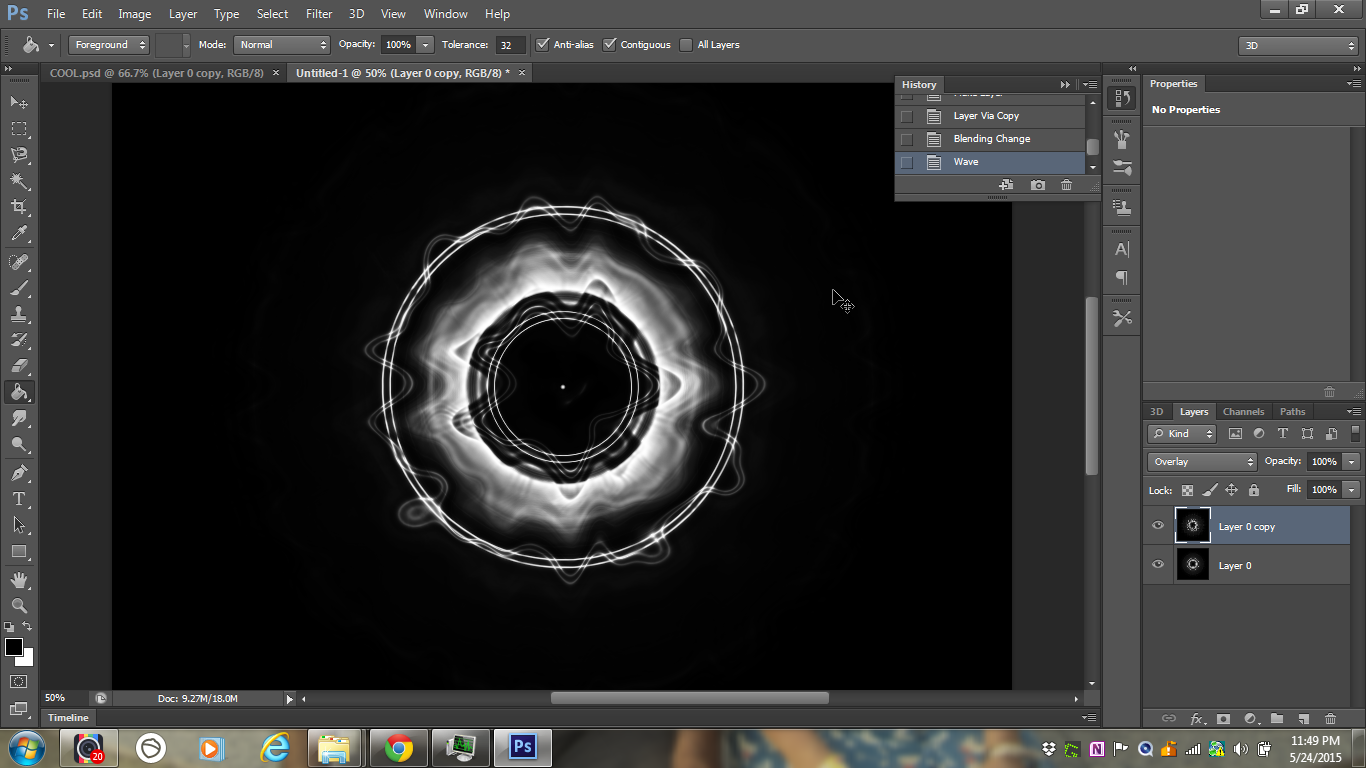The image size is (1366, 768).
Task: Select the Spot Healing Brush tool
Action: [19, 262]
